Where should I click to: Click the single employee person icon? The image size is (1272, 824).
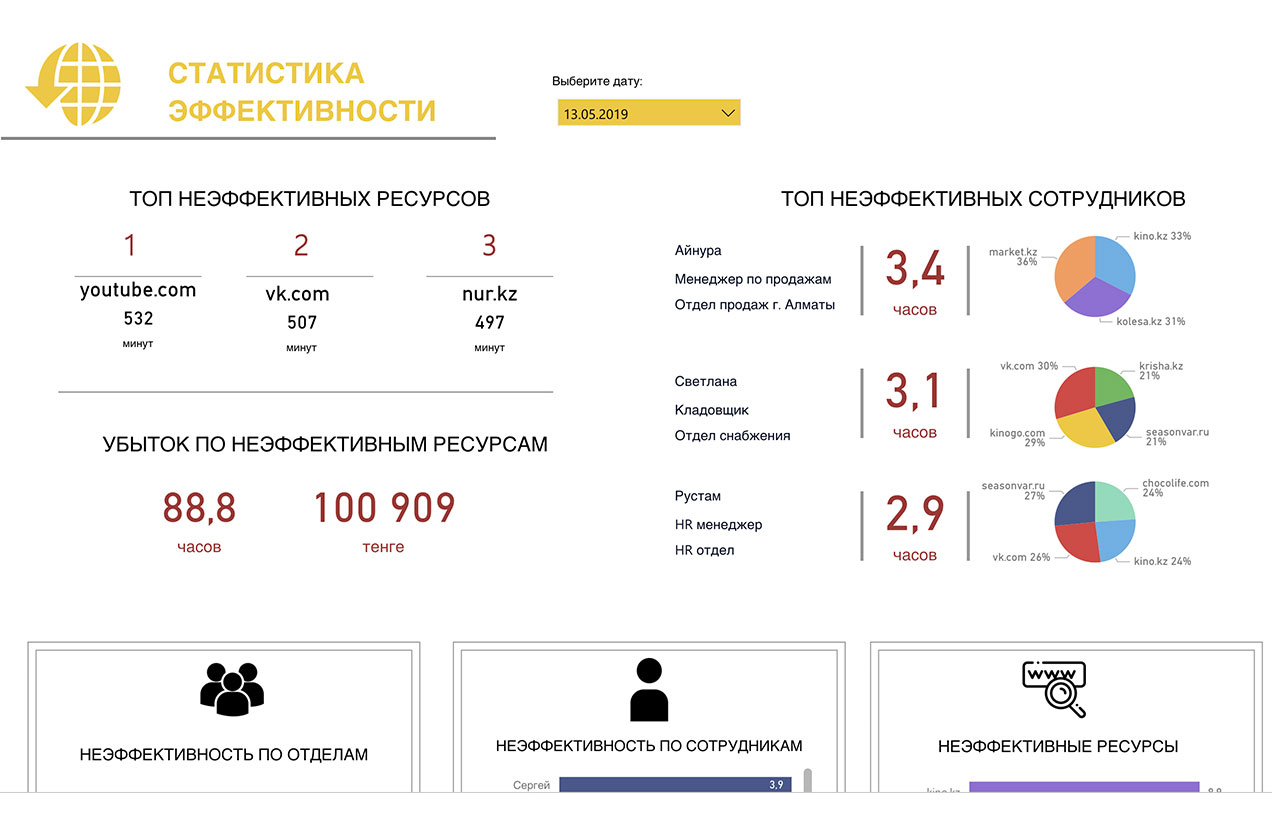click(648, 689)
